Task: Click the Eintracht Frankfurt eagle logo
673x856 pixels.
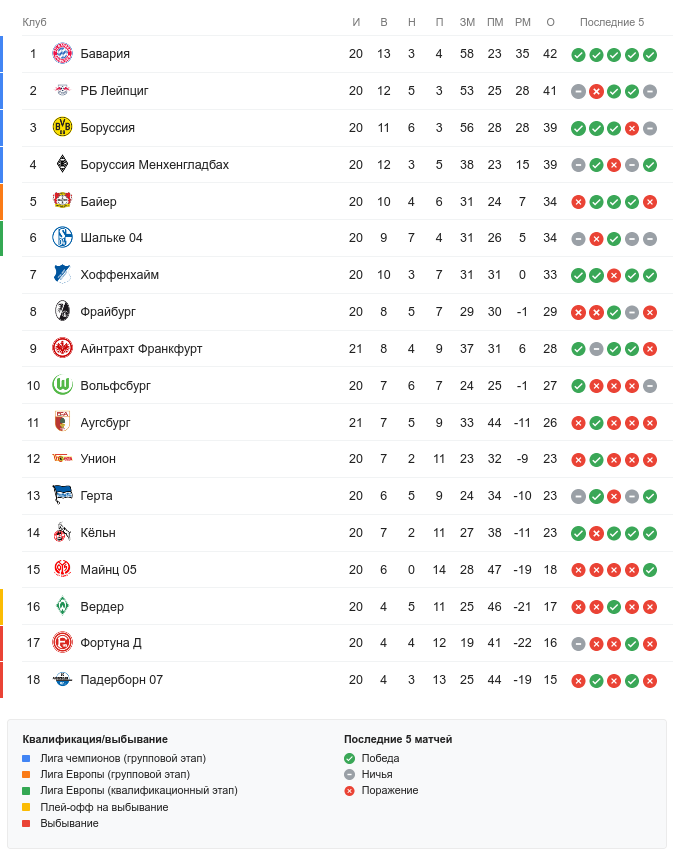Action: [x=63, y=348]
